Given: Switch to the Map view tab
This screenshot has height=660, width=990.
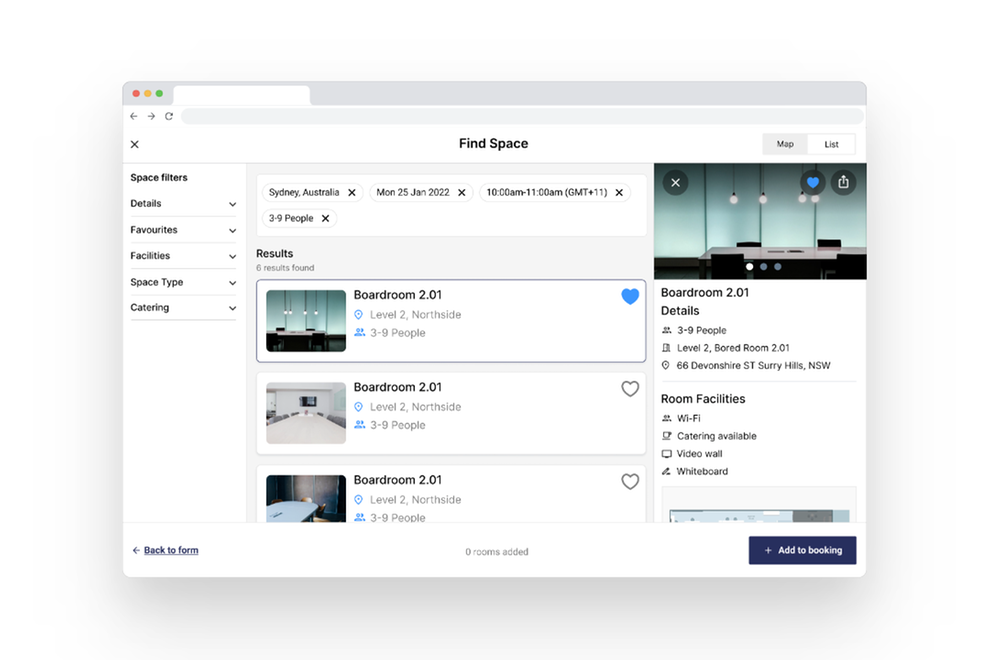Looking at the screenshot, I should [x=784, y=143].
